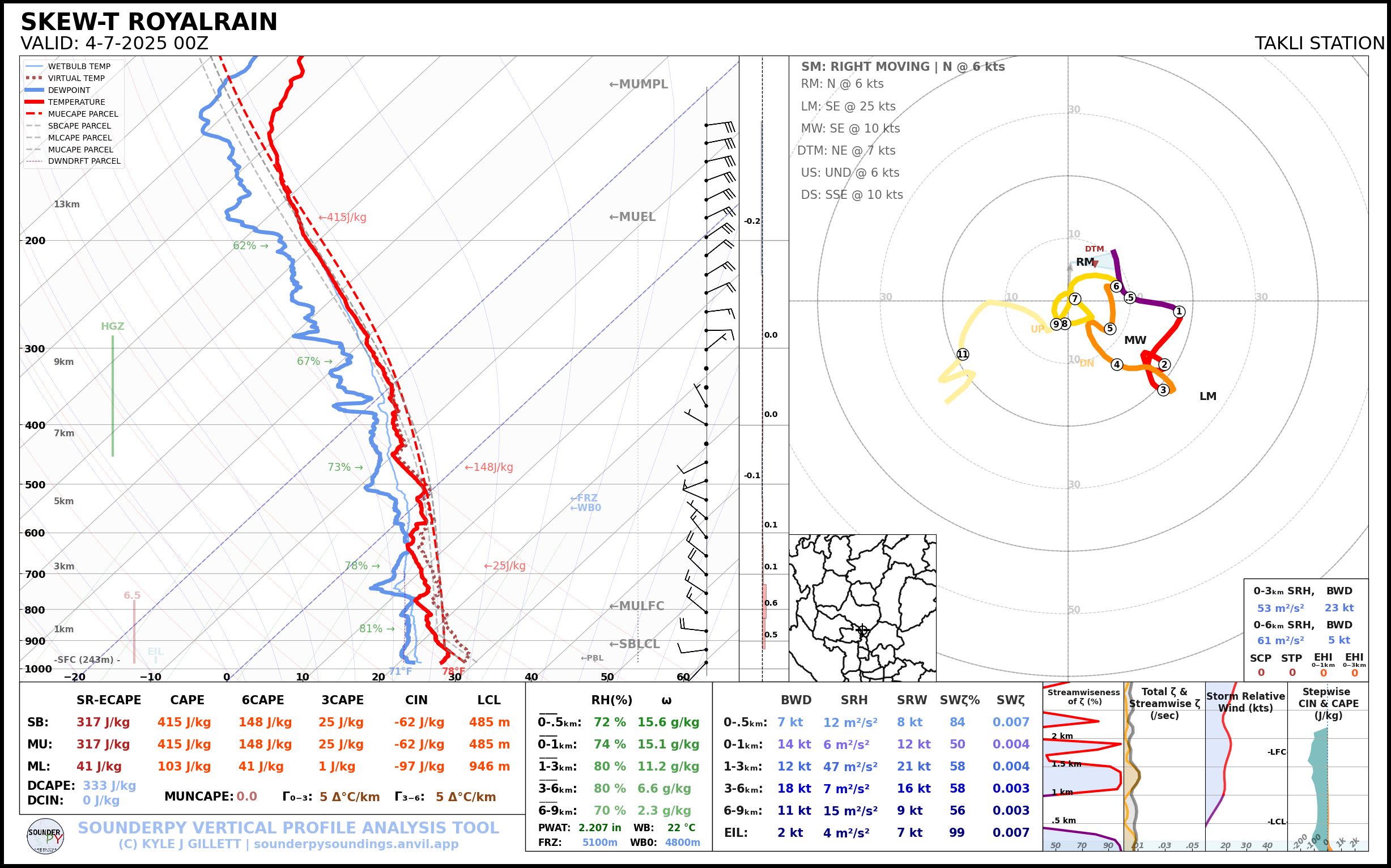
Task: Click the 415J/kg CAPE annotation
Action: [x=342, y=218]
